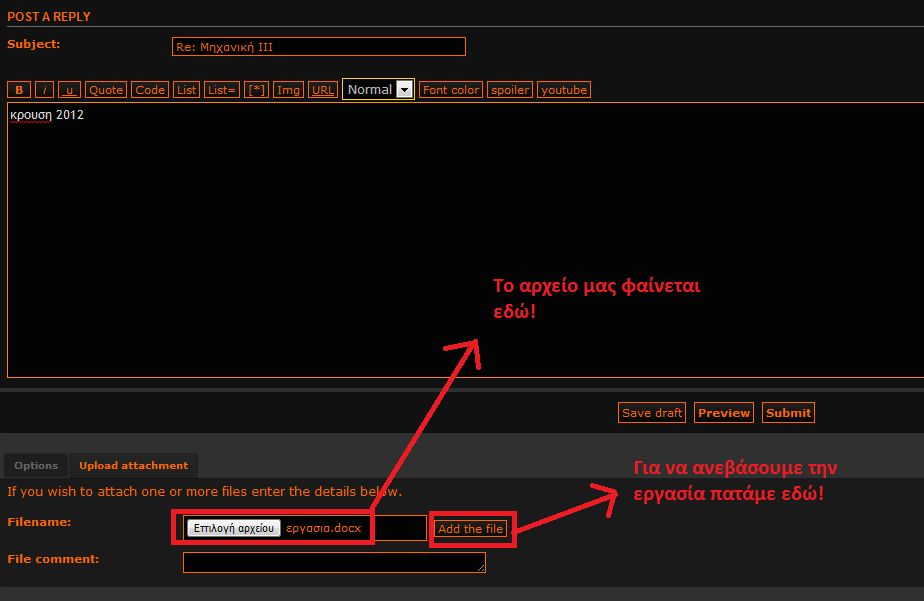Insert list item [*] tag
Screen dimensions: 924x601
256,90
